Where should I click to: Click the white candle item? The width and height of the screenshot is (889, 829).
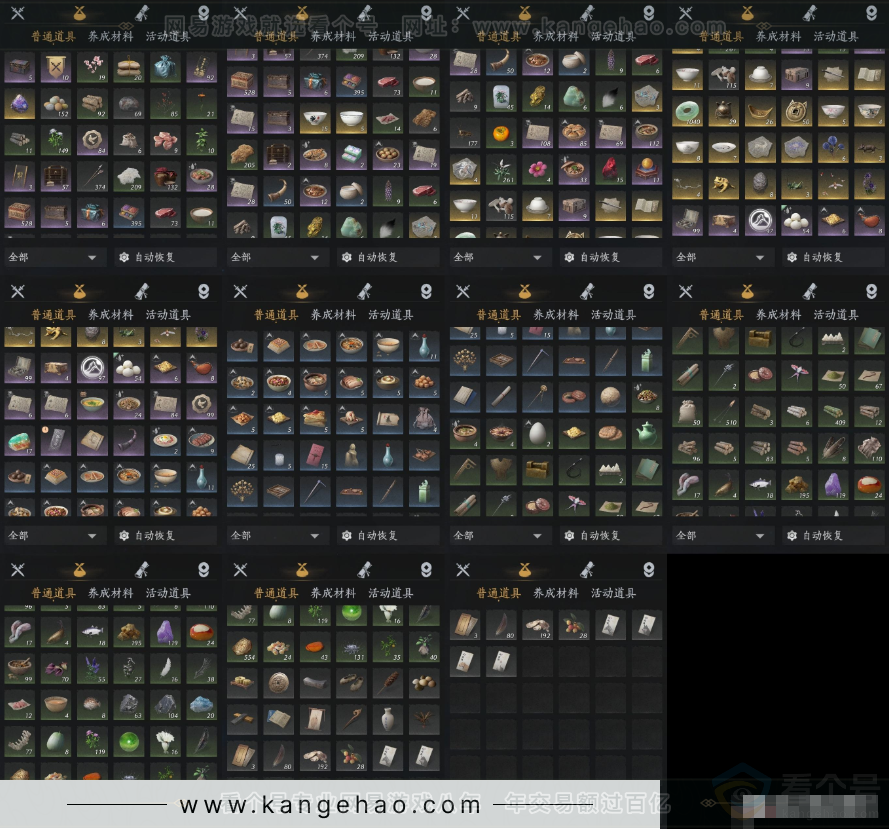[x=279, y=455]
